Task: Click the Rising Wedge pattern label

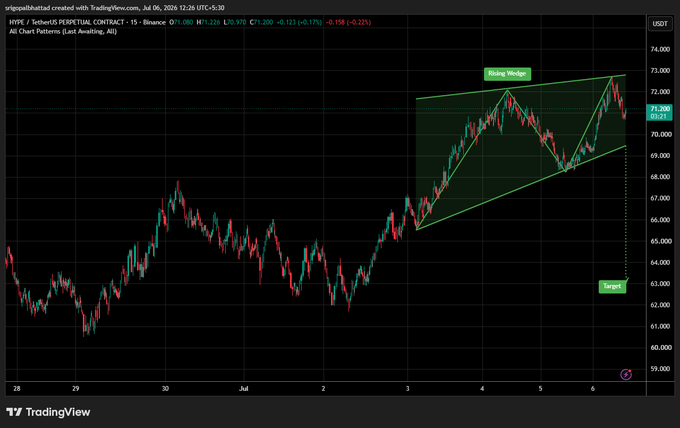Action: [507, 74]
